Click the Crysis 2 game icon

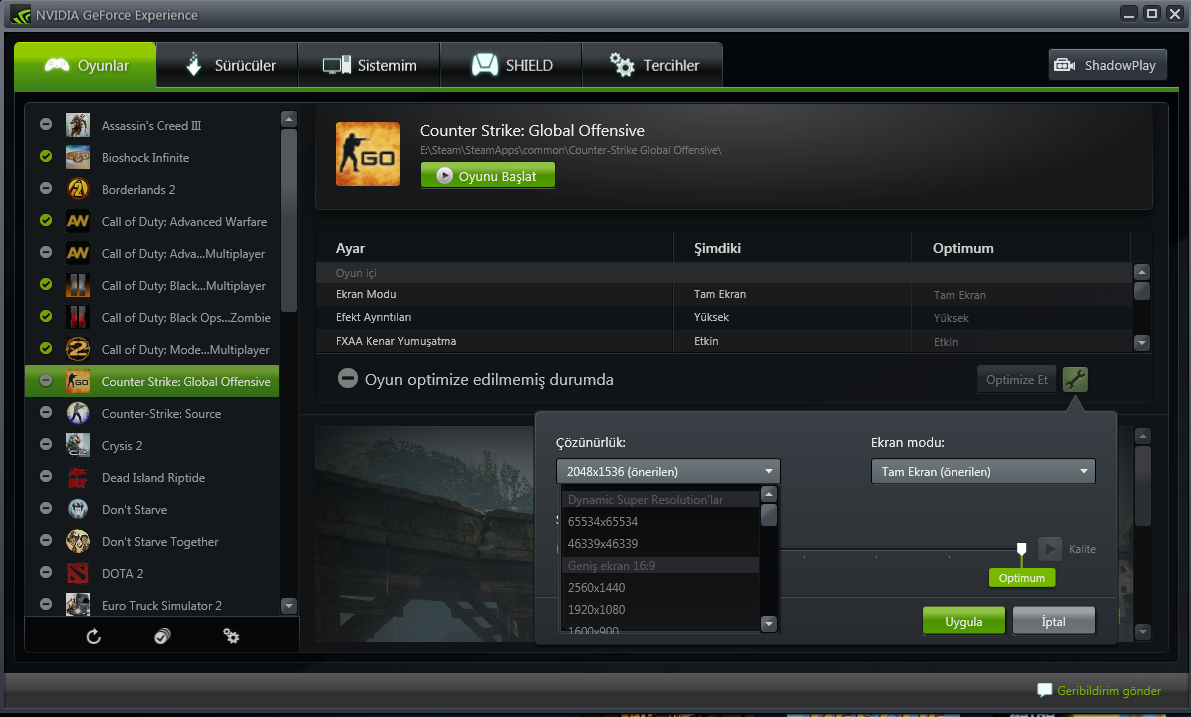(x=77, y=445)
